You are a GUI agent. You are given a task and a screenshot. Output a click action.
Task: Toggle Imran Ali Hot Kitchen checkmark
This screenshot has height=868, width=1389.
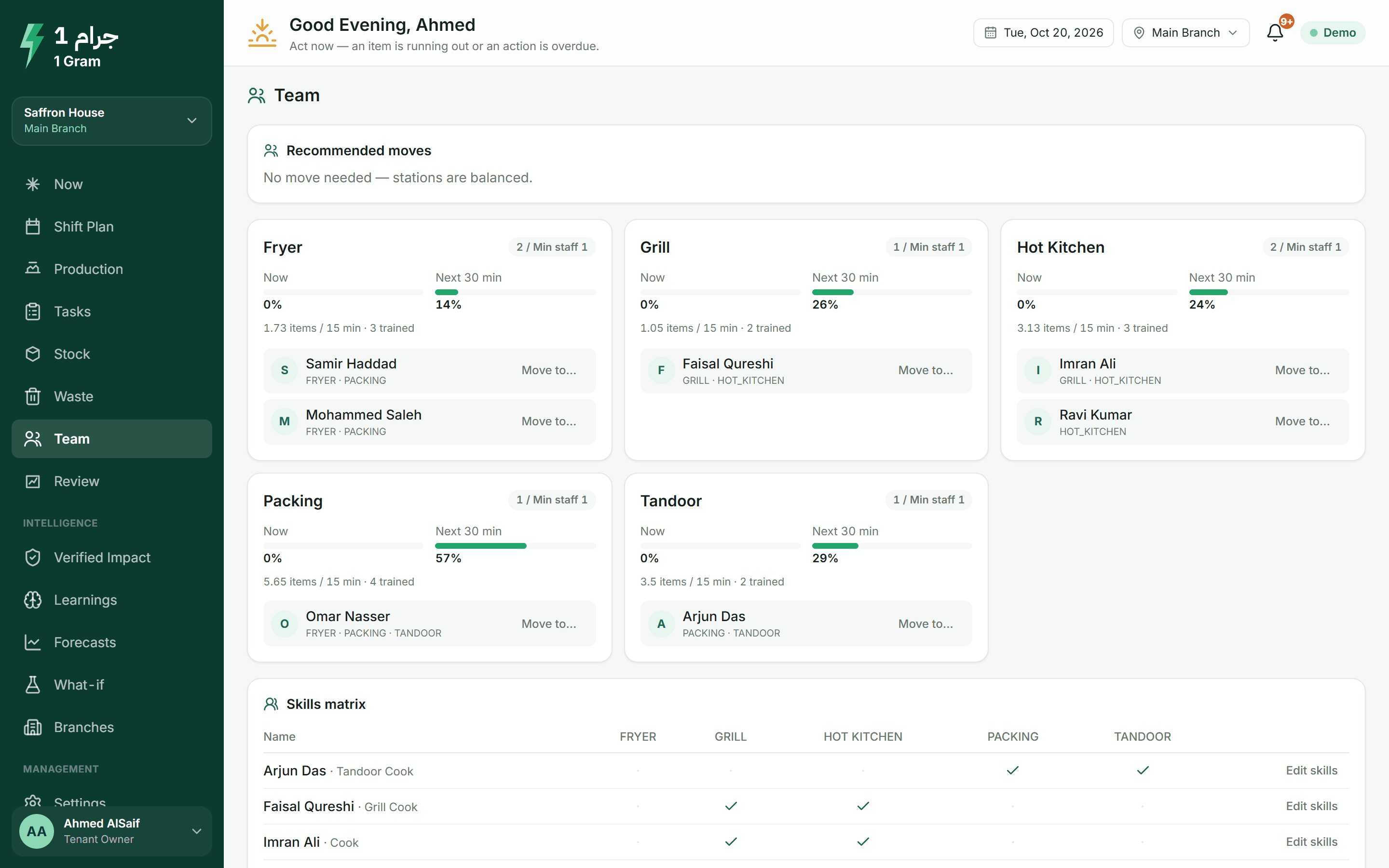(863, 841)
